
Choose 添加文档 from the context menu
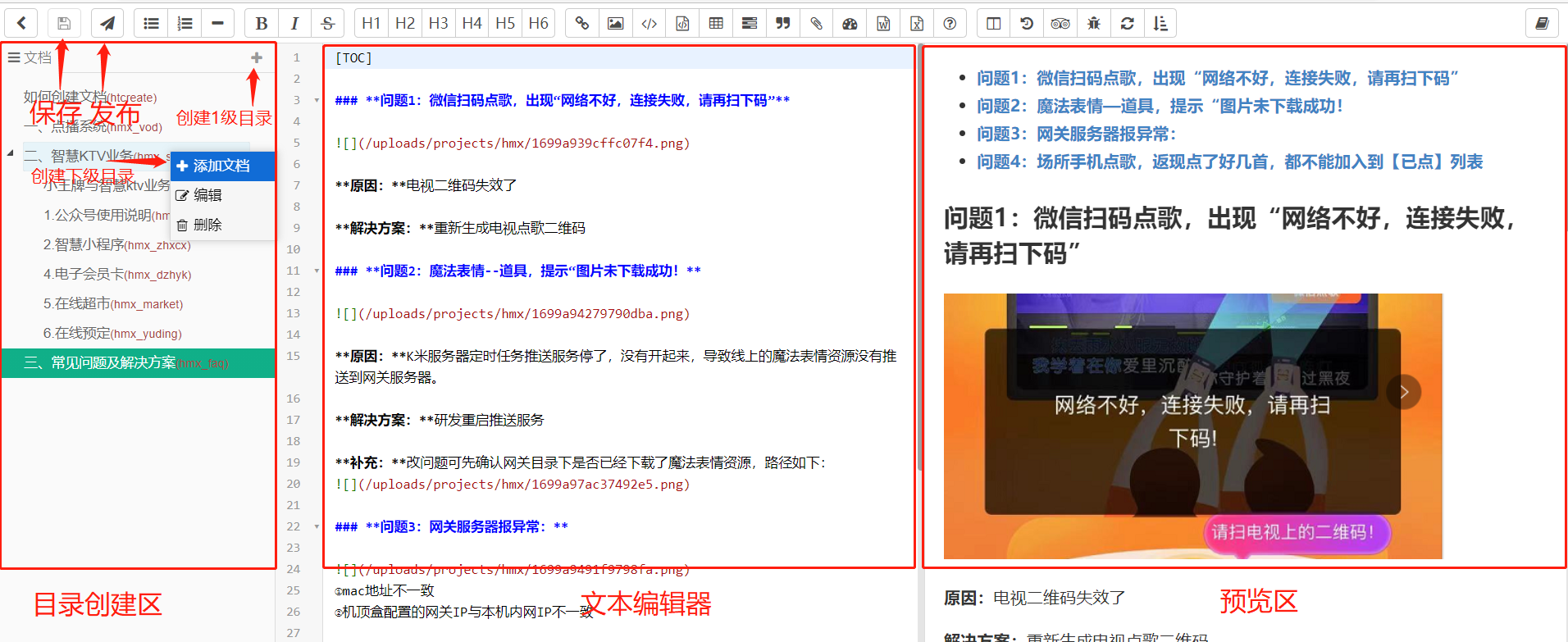[x=222, y=166]
